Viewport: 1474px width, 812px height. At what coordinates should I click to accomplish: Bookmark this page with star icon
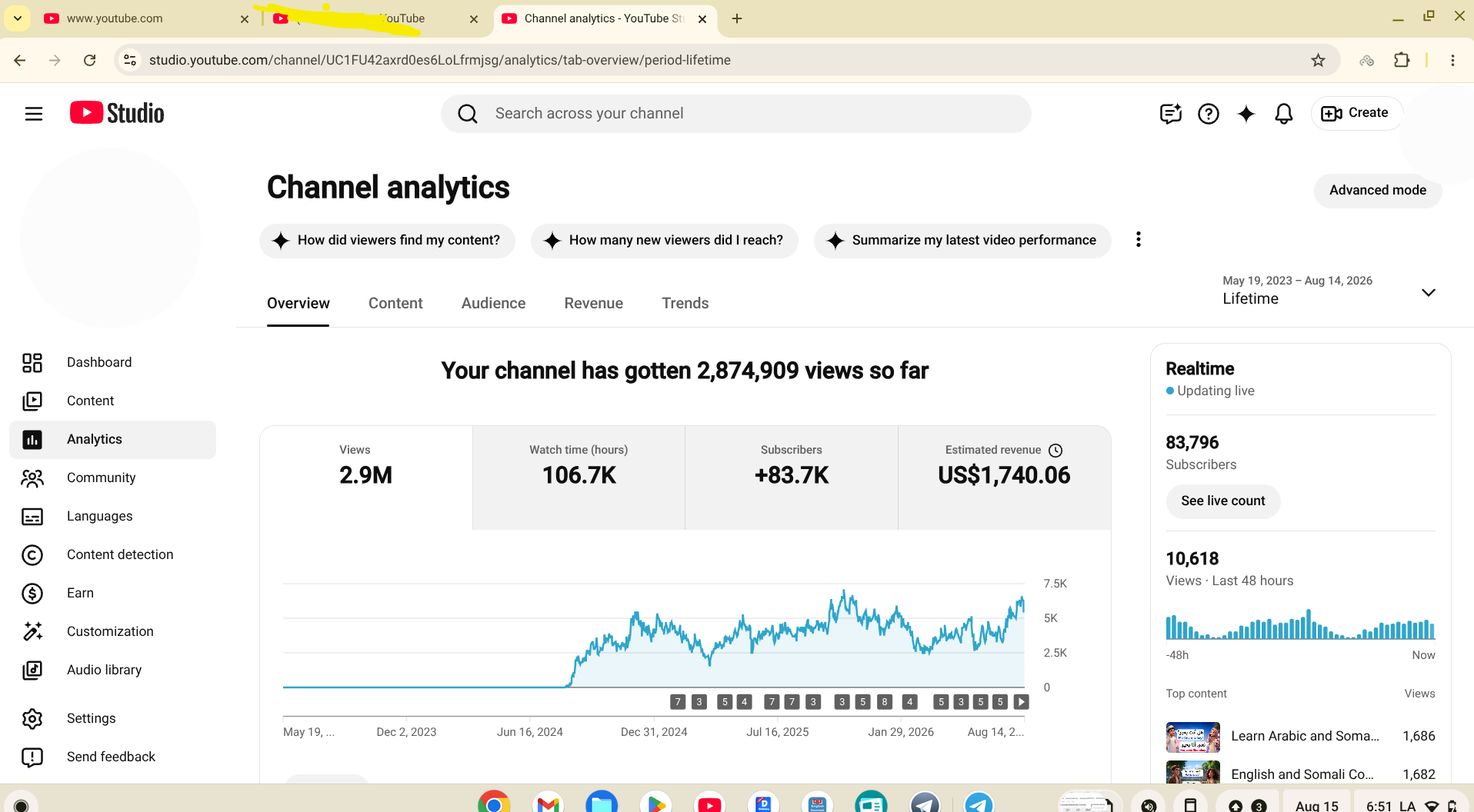pyautogui.click(x=1318, y=60)
